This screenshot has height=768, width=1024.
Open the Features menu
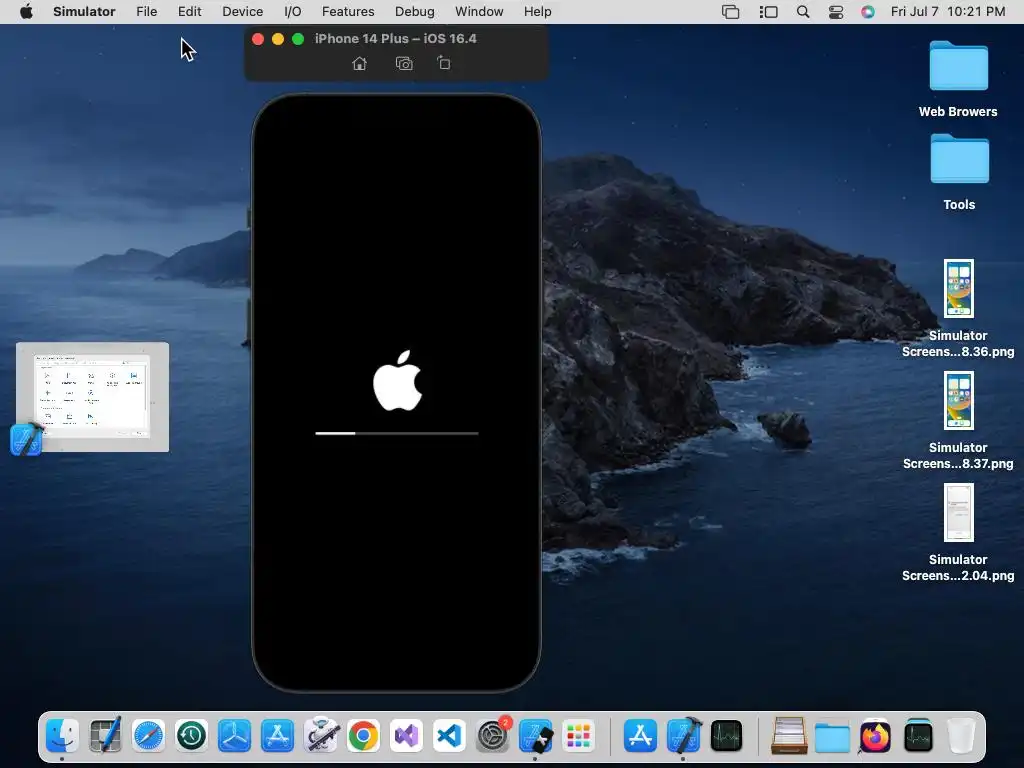(348, 11)
